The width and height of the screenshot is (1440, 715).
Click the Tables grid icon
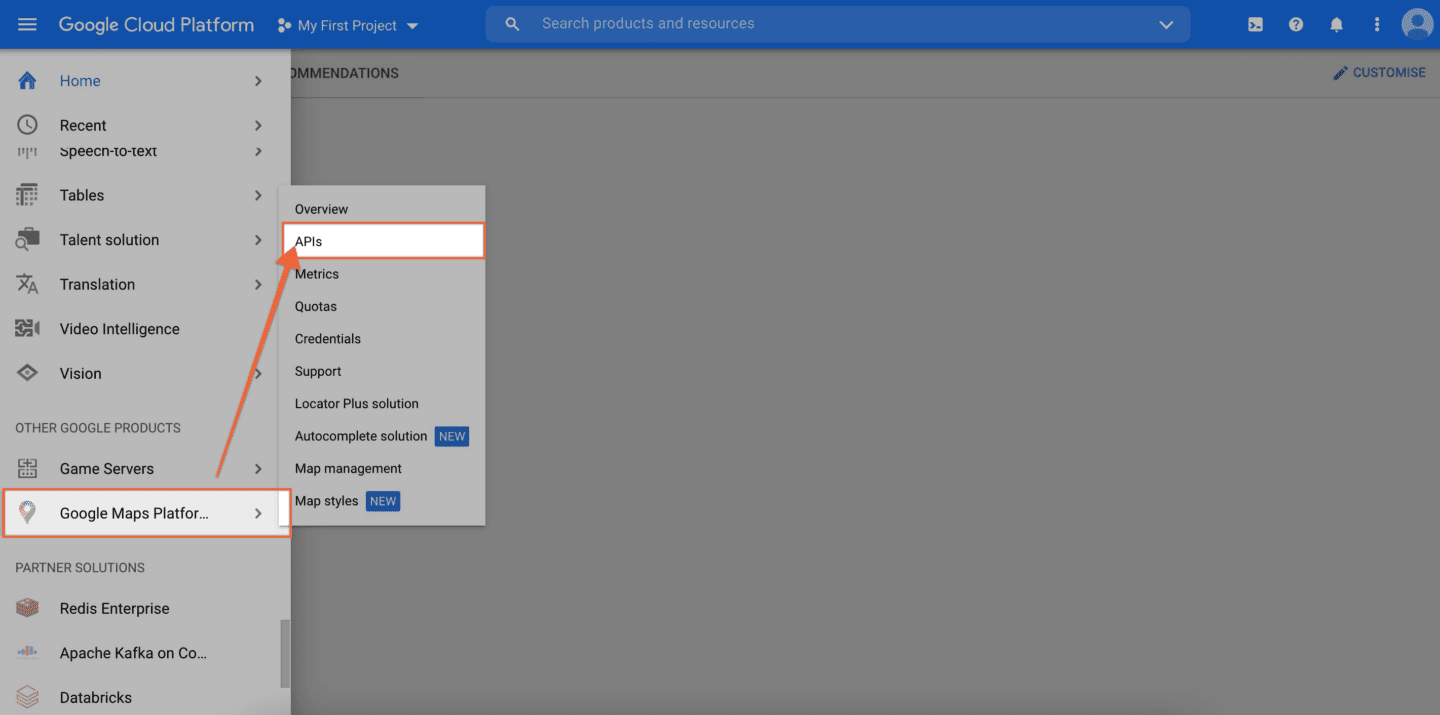coord(27,195)
